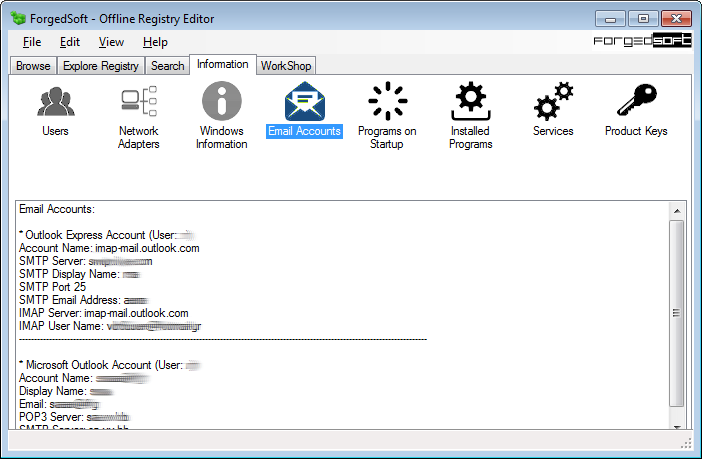The image size is (702, 459).
Task: Open the Edit menu
Action: [70, 42]
